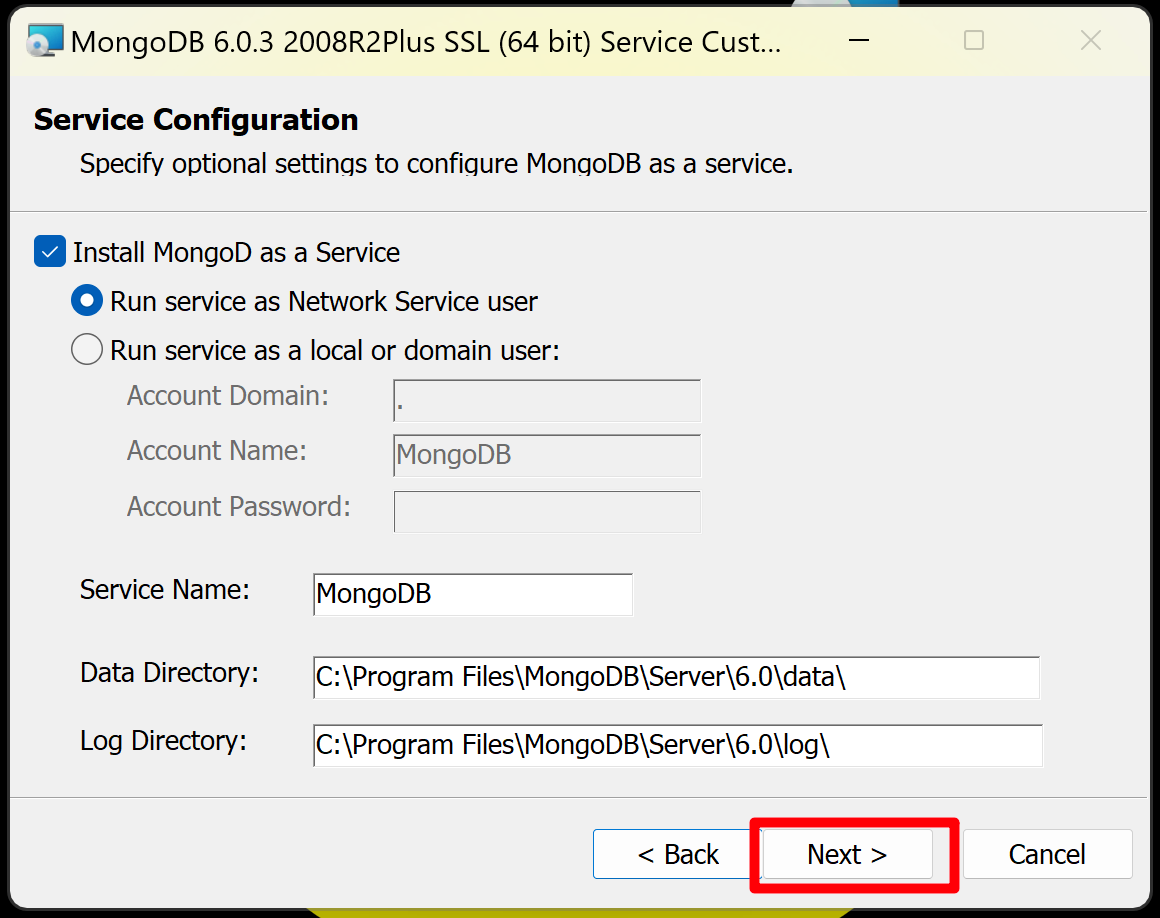Cancel the MongoDB setup
The width and height of the screenshot is (1160, 918).
[1047, 854]
